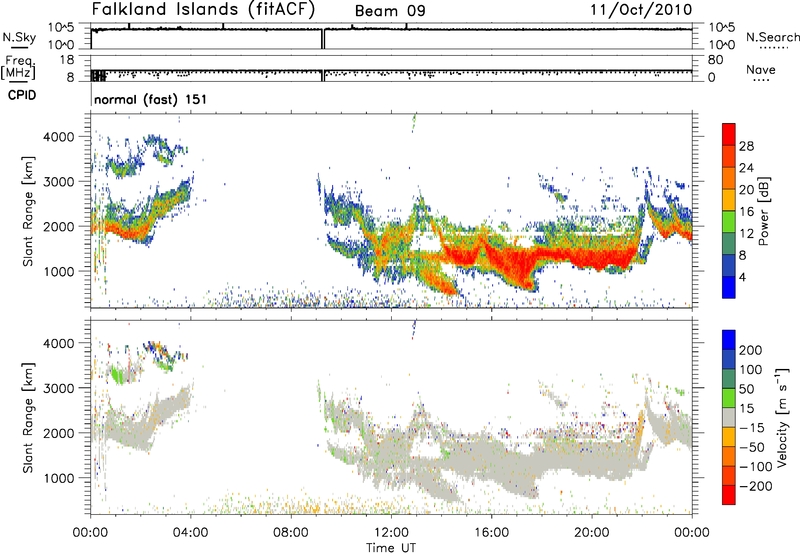Click the red bottom segment of Velocity color bar

click(x=729, y=495)
